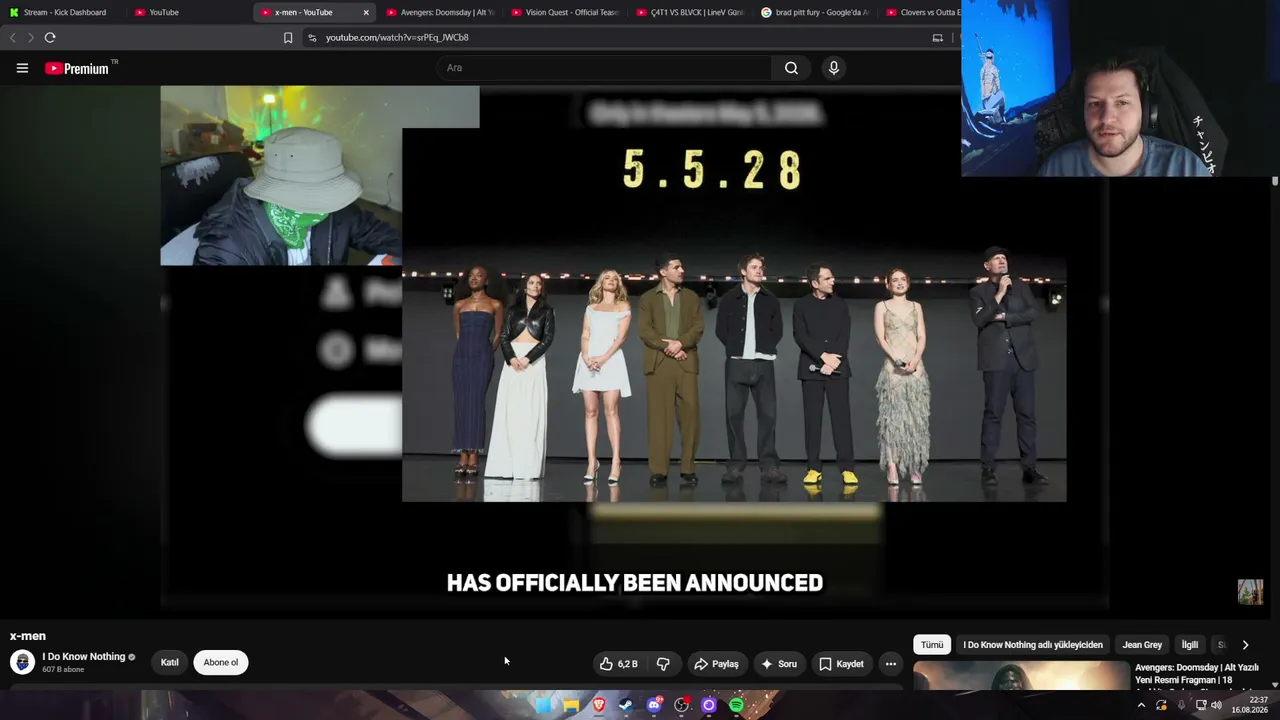
Task: Open more actions three-dot menu
Action: pos(890,664)
